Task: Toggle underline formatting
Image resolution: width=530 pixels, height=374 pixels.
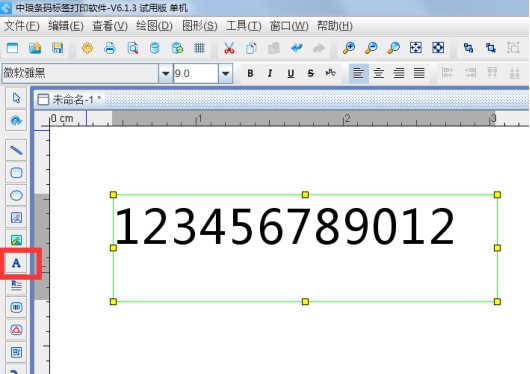Action: [291, 73]
